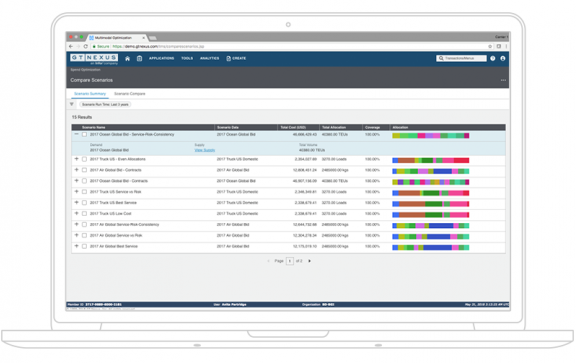Focus the Transactions/Menus search field
Image resolution: width=576 pixels, height=363 pixels.
[x=461, y=58]
